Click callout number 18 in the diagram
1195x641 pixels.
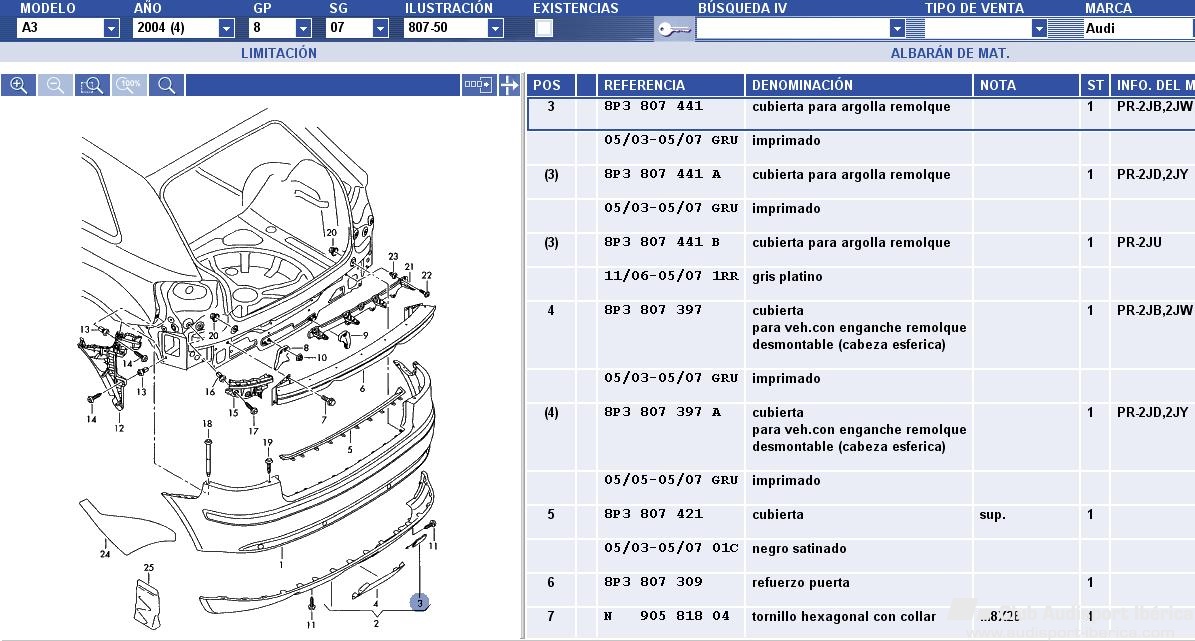(x=207, y=424)
